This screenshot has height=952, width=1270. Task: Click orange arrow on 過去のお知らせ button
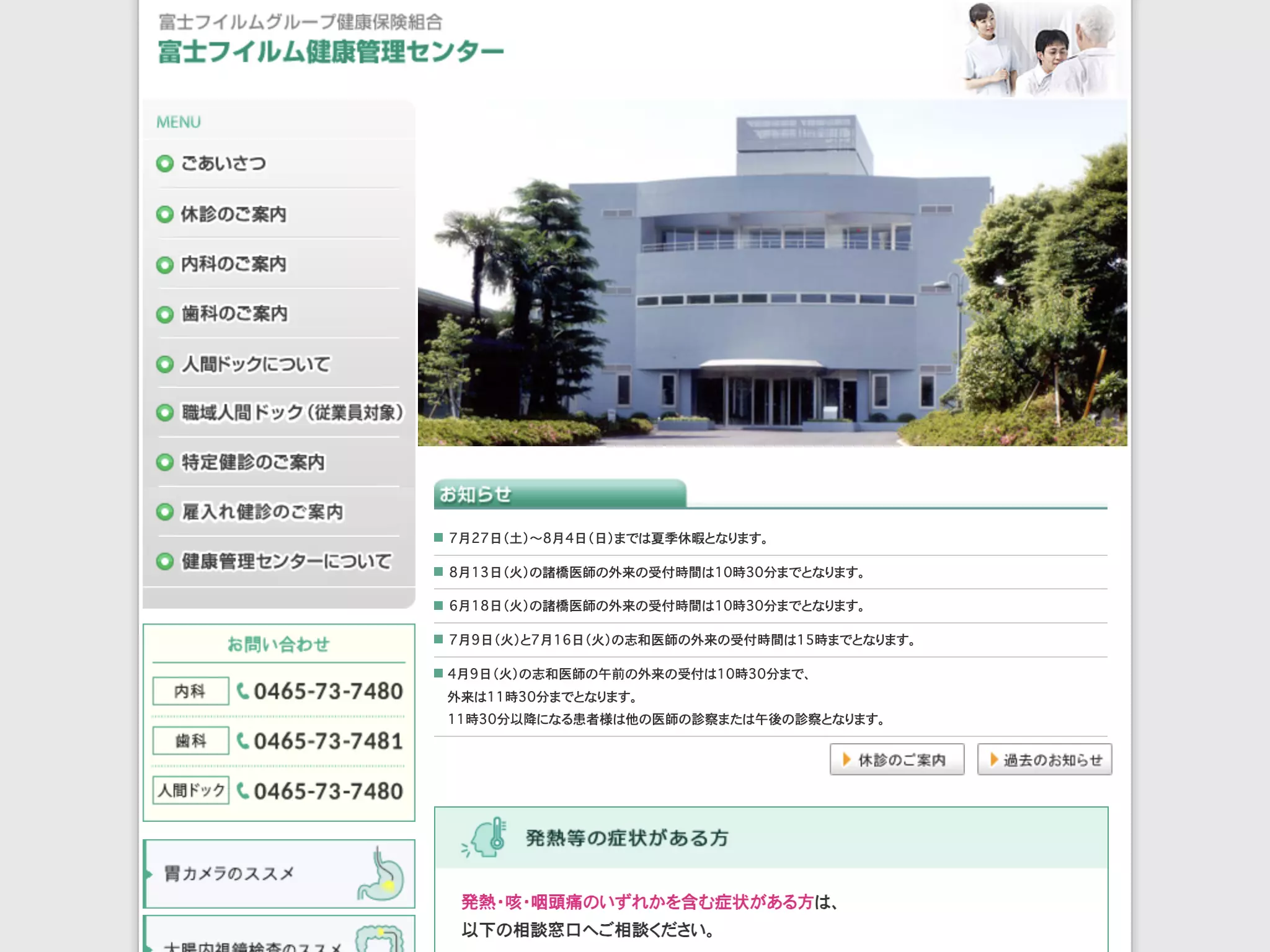tap(994, 759)
